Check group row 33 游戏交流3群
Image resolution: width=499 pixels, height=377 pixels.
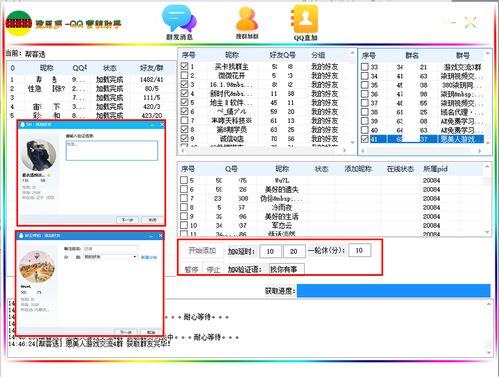point(365,67)
